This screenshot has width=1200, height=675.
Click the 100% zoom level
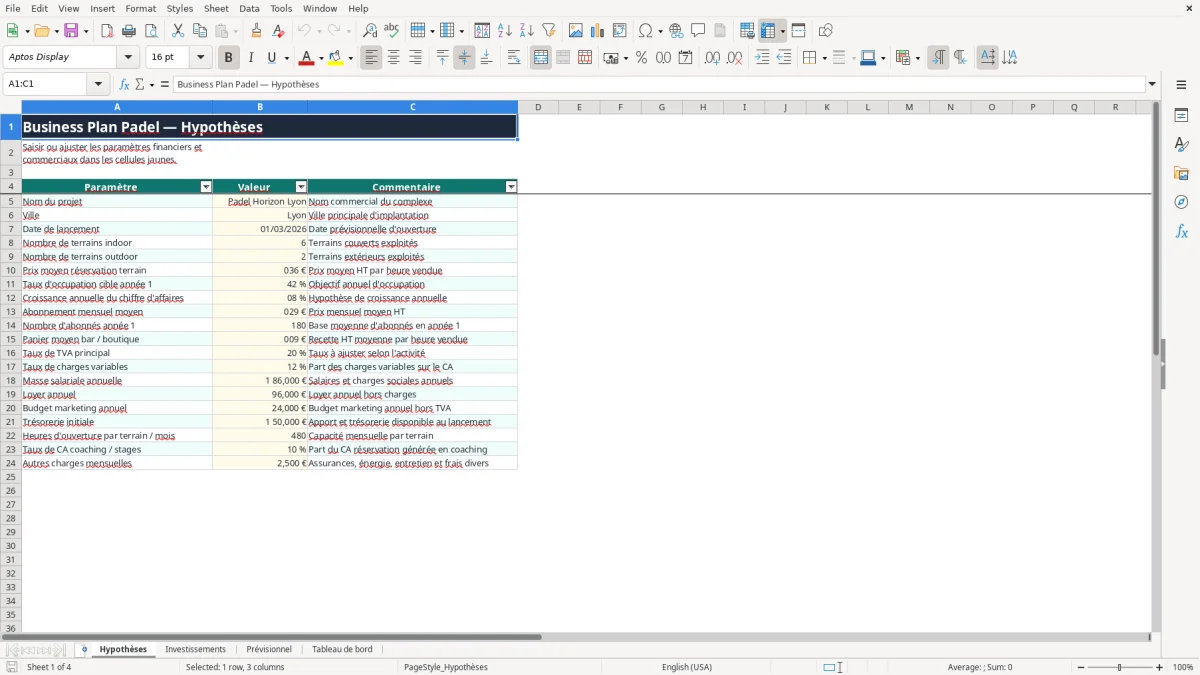coord(1183,667)
